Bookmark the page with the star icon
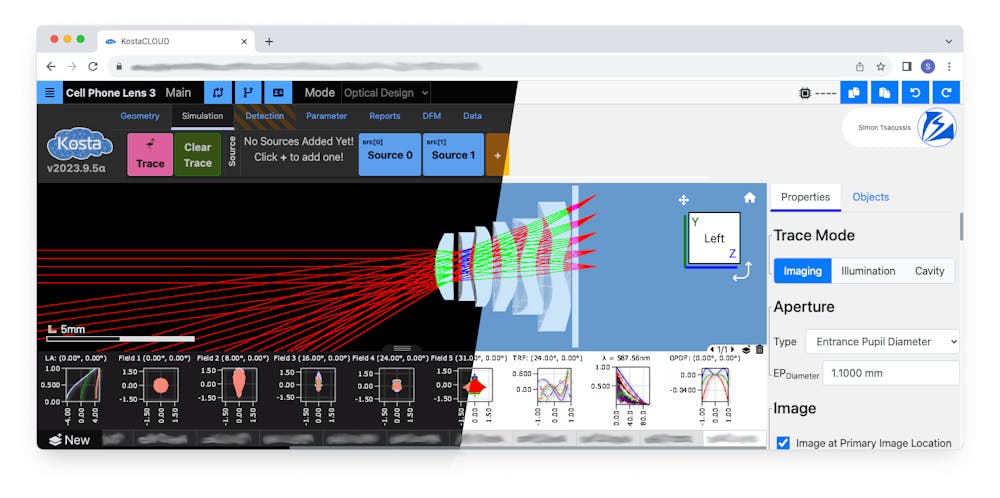 coord(881,66)
